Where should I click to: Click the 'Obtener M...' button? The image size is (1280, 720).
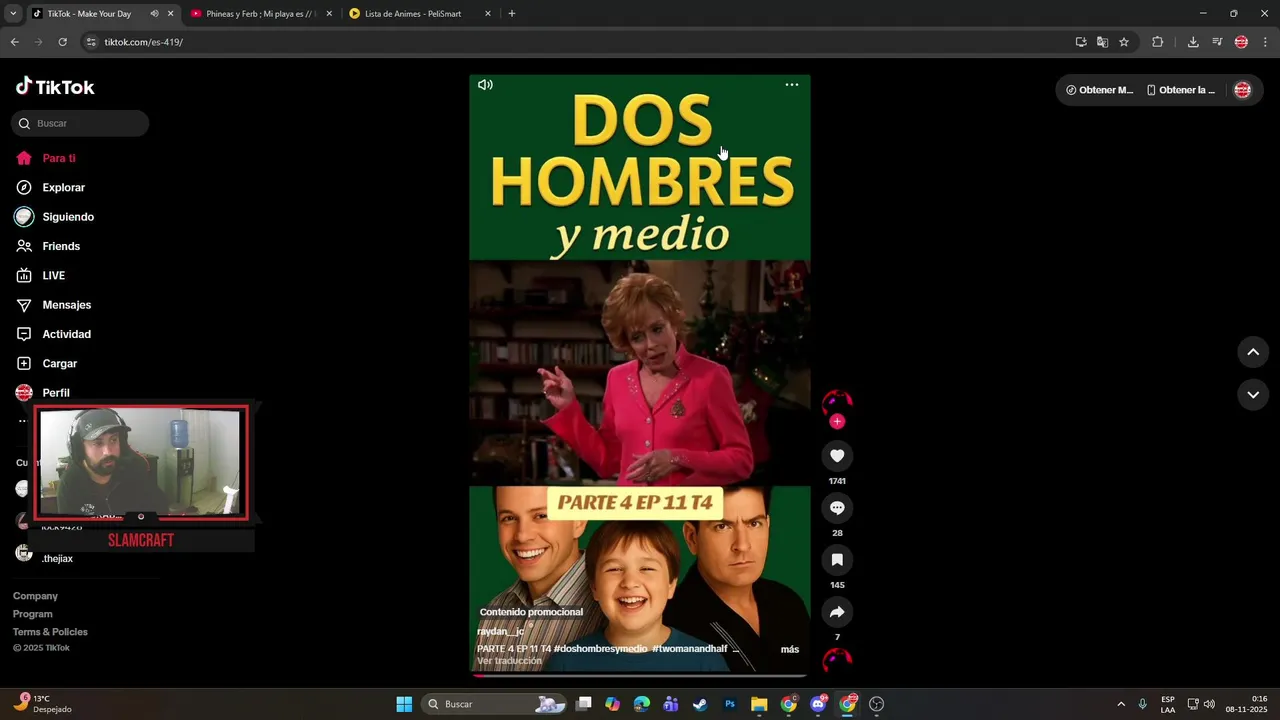1099,90
